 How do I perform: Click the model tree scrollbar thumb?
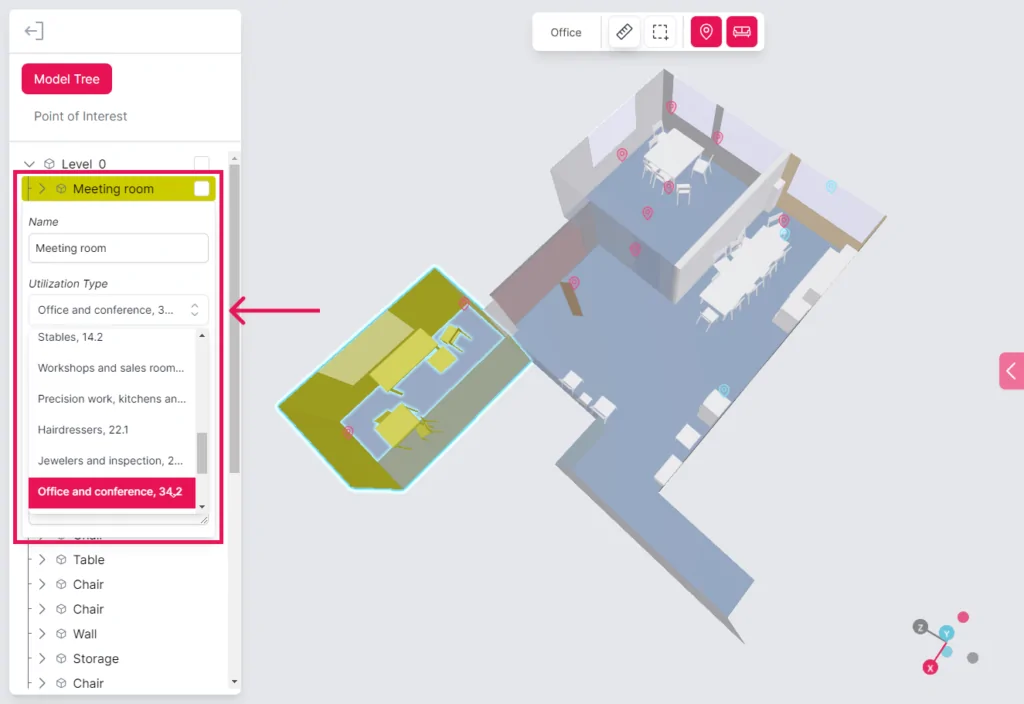(x=234, y=319)
